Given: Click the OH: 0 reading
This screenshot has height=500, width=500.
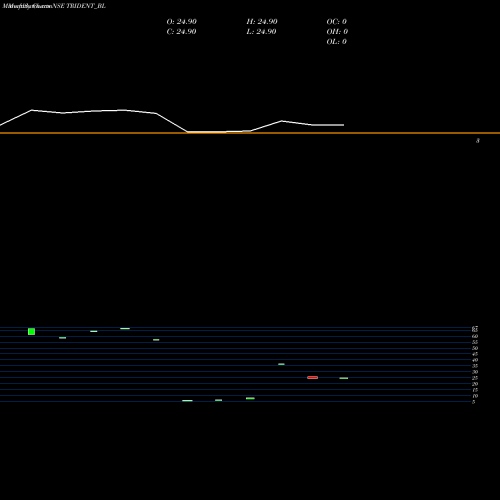Looking at the screenshot, I should tap(337, 32).
